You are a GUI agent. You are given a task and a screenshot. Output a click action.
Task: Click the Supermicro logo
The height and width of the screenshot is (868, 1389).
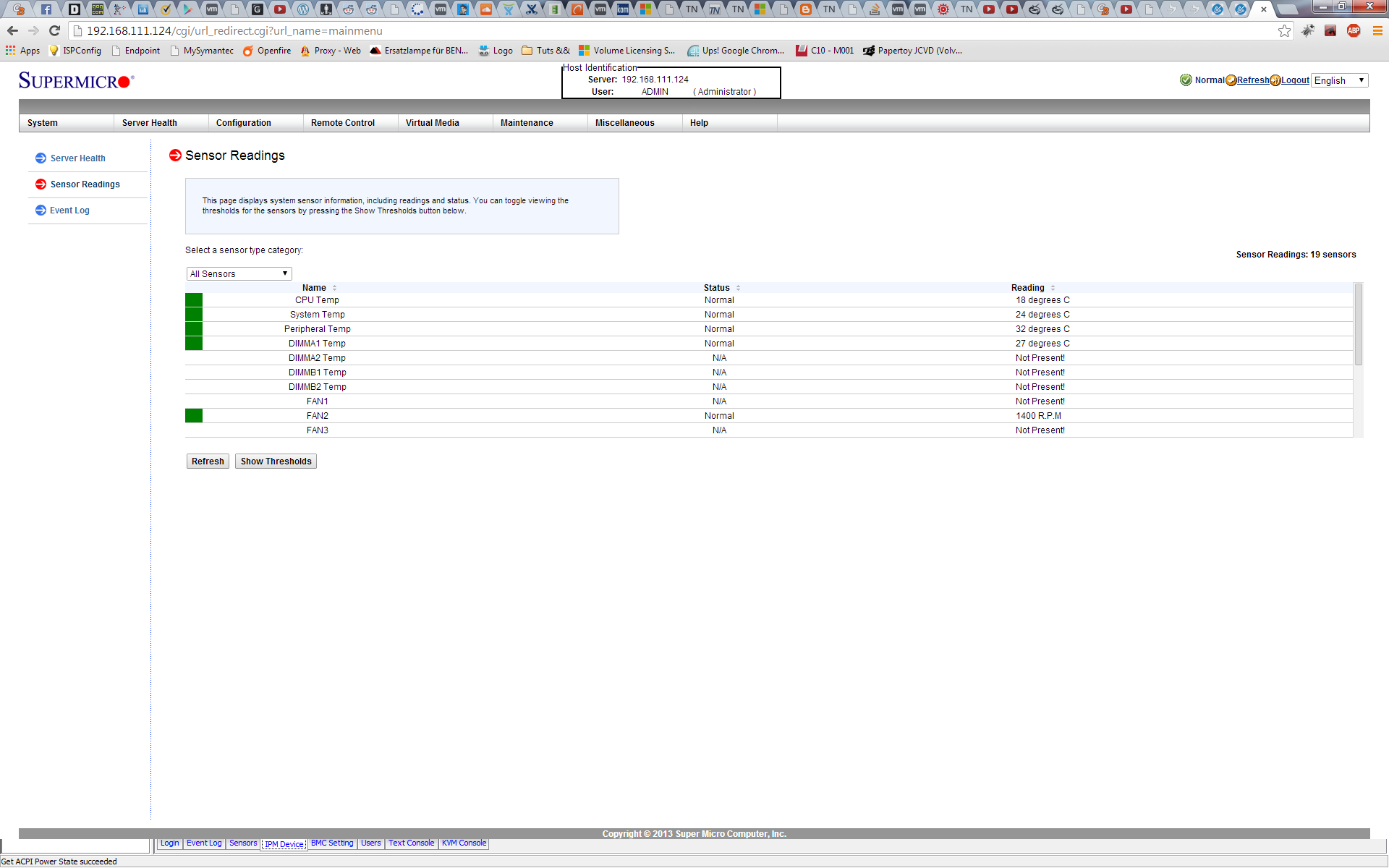tap(76, 81)
